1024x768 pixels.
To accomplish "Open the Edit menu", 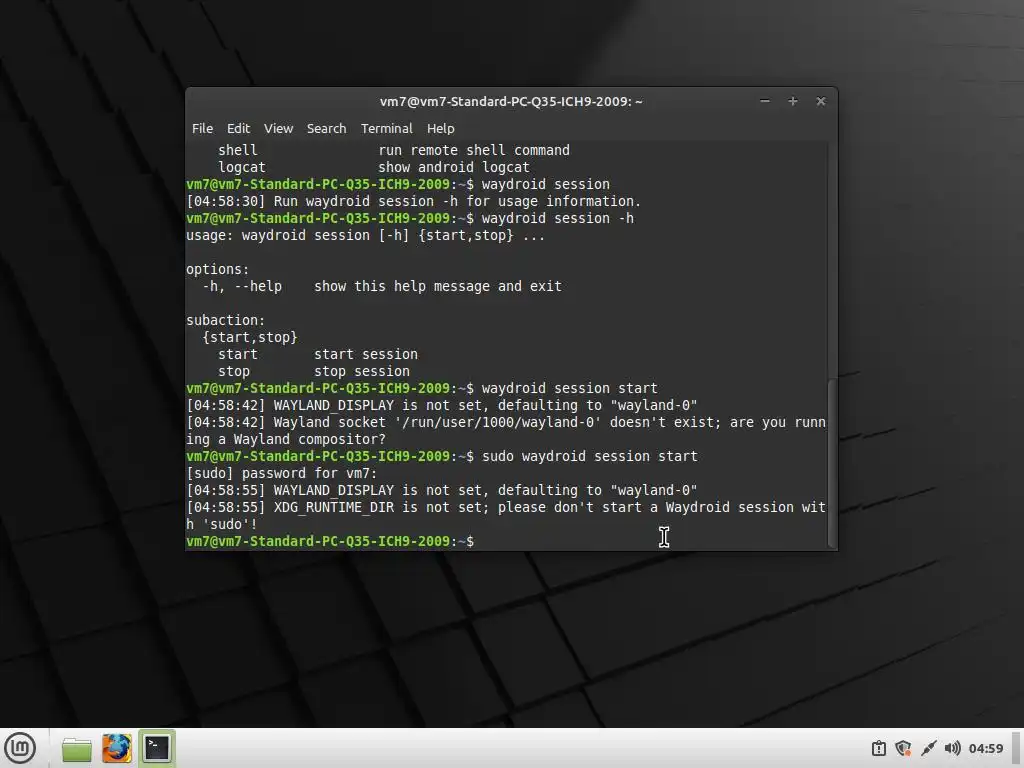I will (x=238, y=129).
